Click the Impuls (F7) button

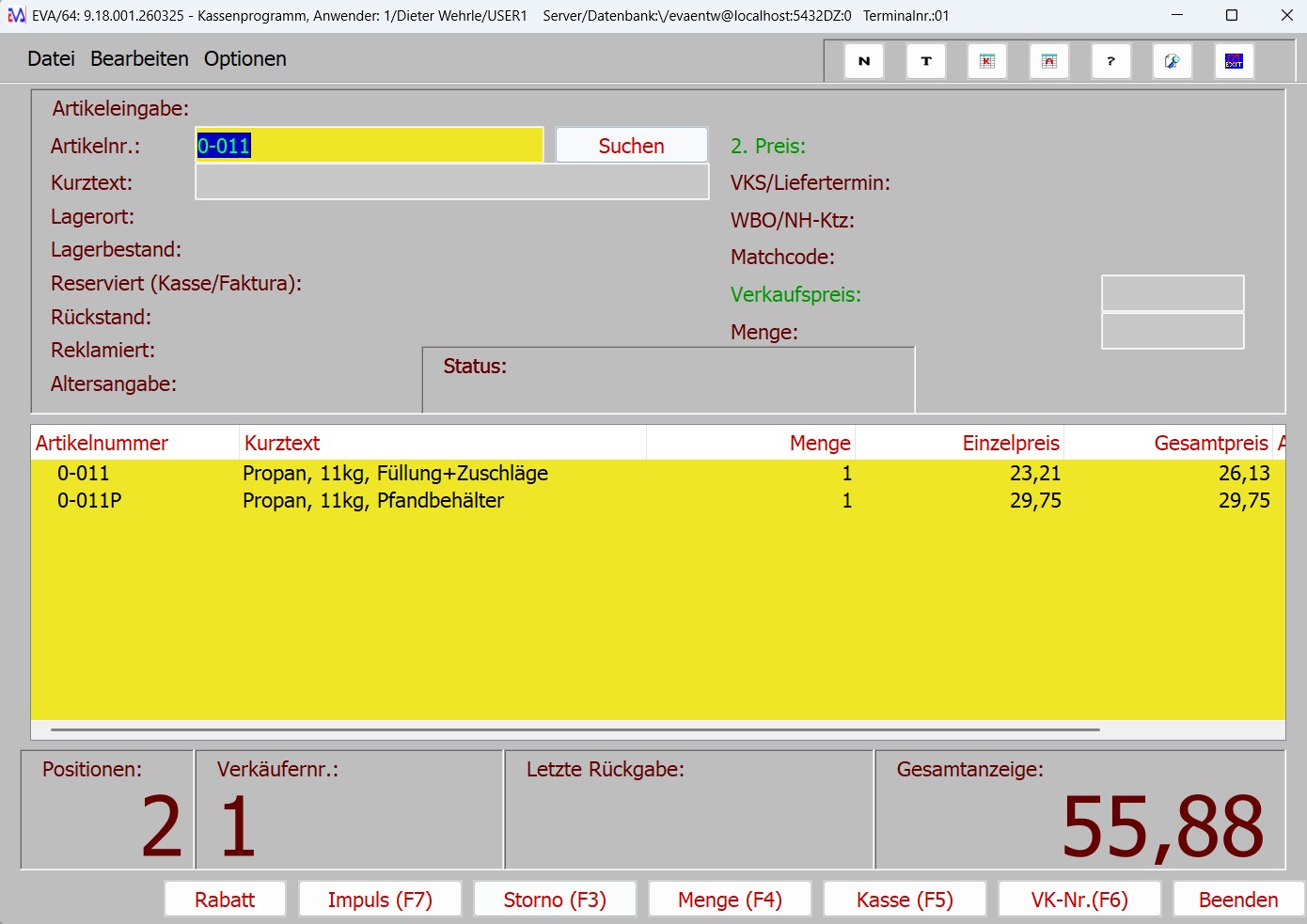[x=380, y=900]
